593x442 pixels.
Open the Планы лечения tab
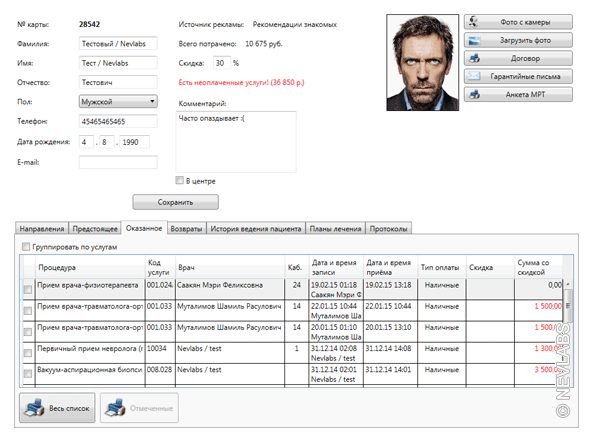(x=335, y=229)
